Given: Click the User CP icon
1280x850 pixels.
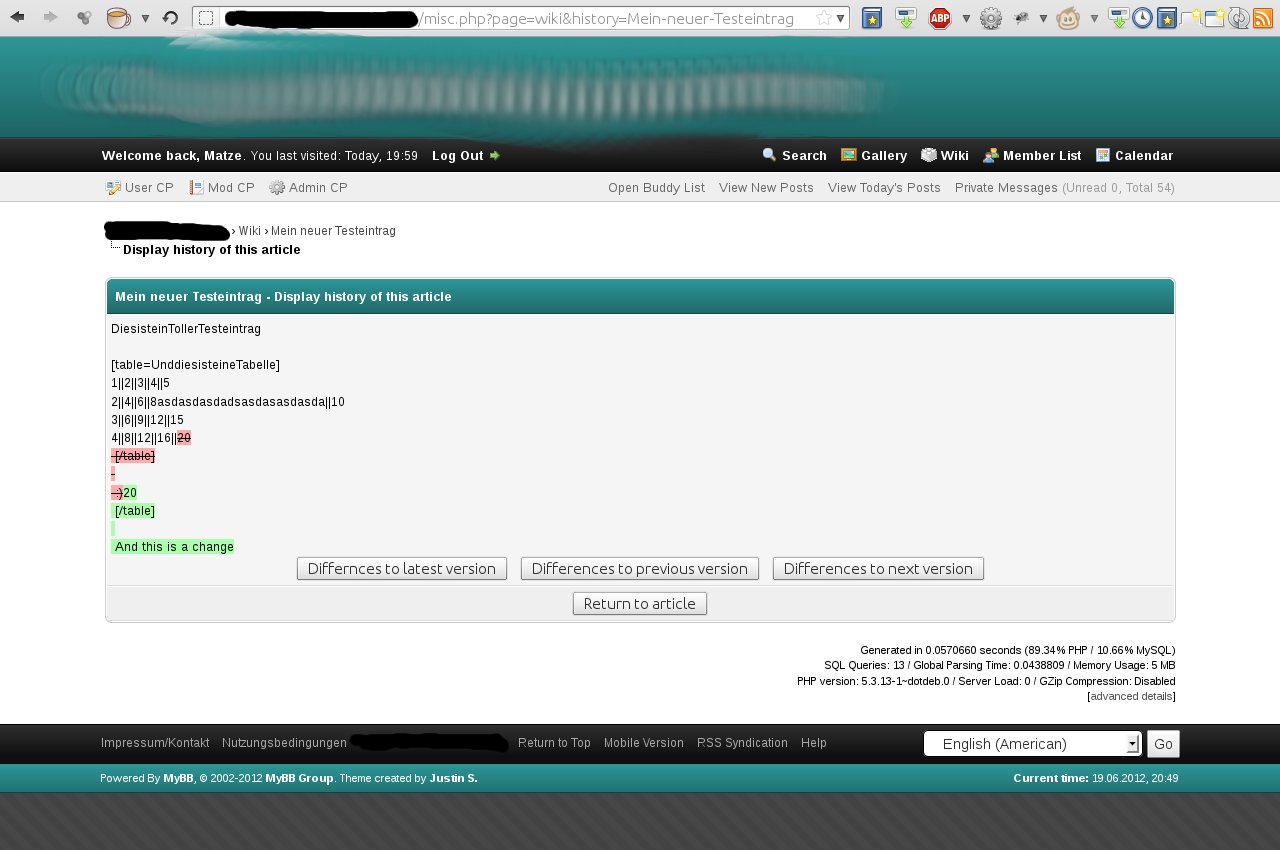Looking at the screenshot, I should click(114, 187).
